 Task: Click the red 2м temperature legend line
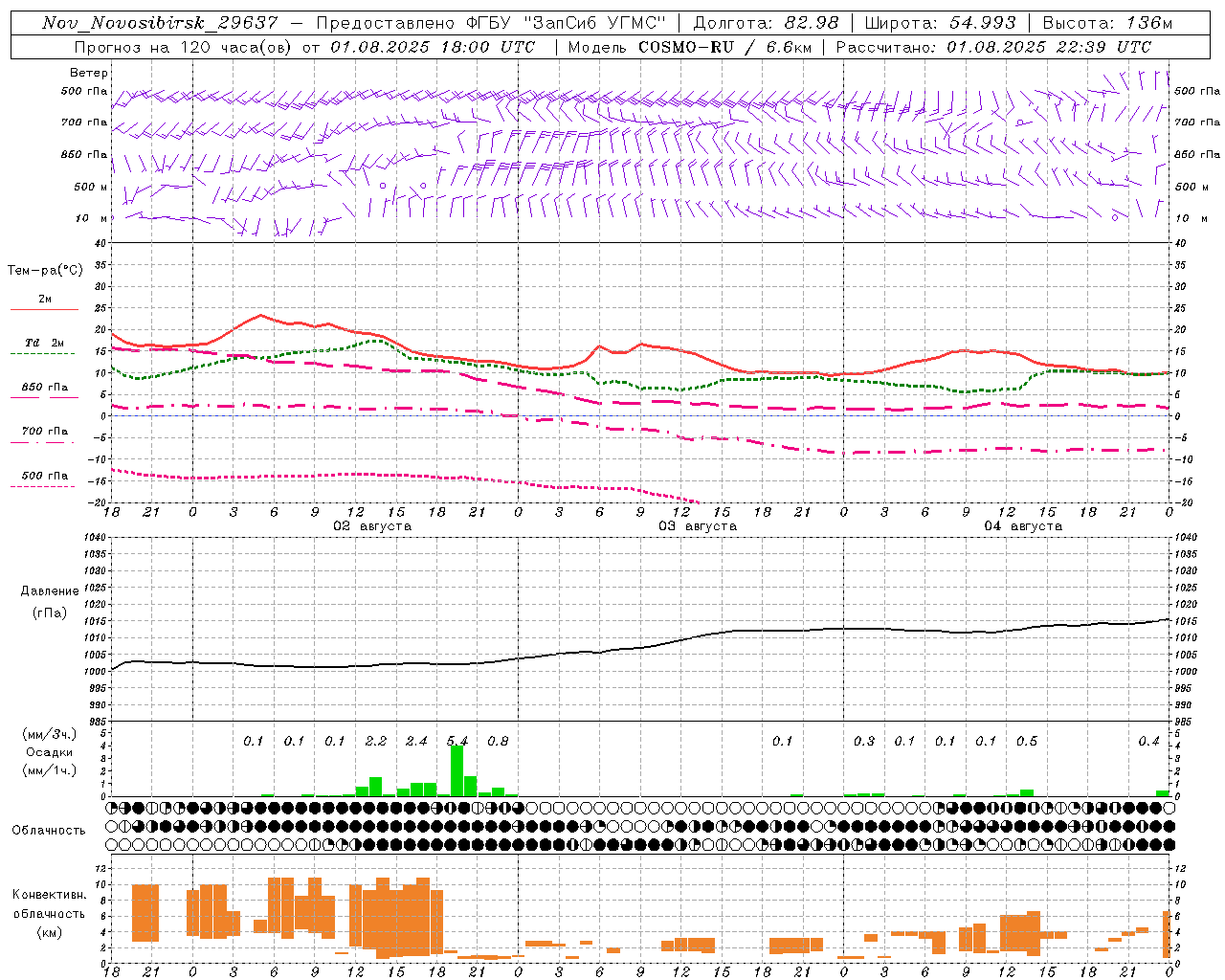coord(44,310)
